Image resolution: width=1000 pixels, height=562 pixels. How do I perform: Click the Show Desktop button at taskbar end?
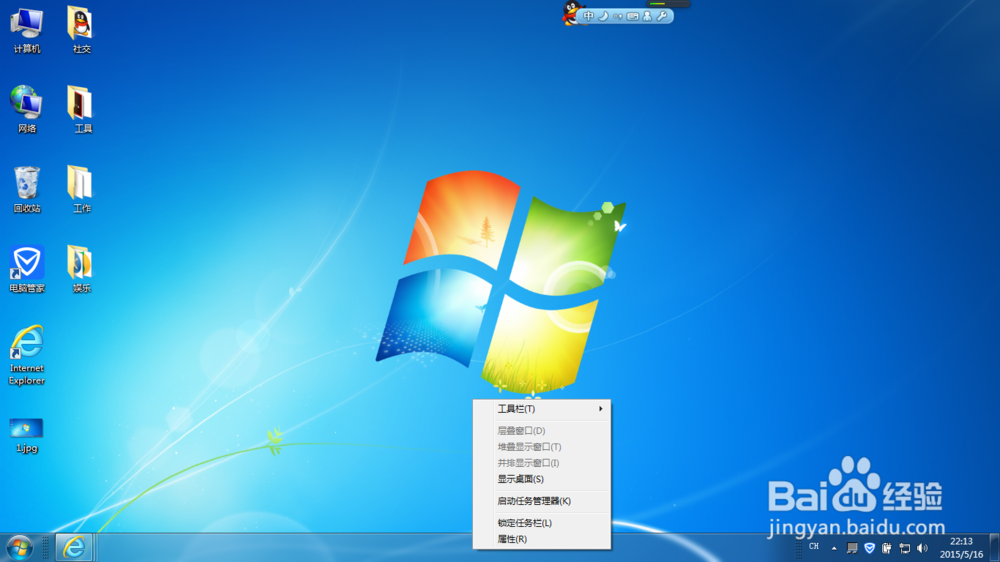(994, 548)
